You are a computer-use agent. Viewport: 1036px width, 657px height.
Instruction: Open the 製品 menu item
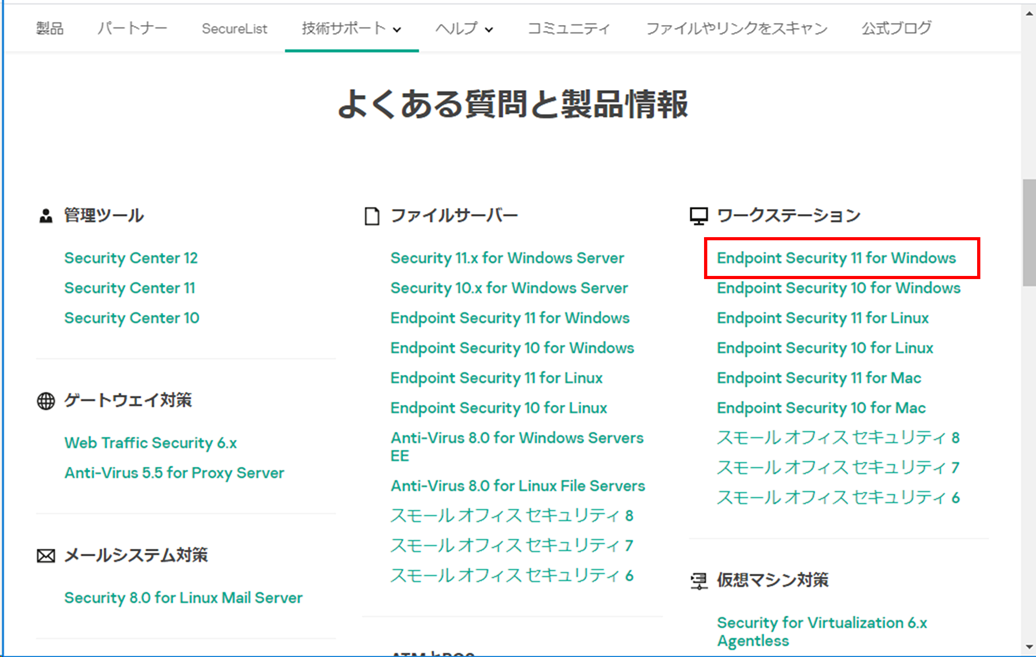(x=49, y=30)
